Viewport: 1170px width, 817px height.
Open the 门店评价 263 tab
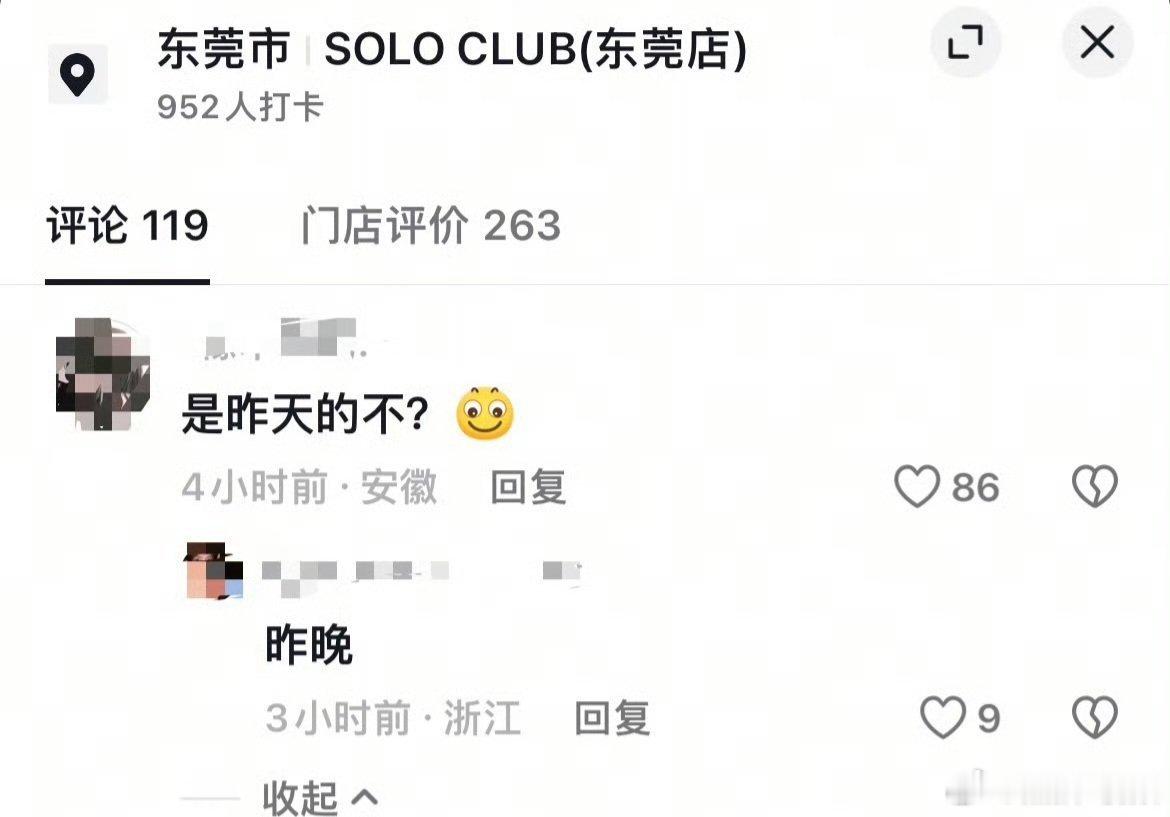pos(431,225)
